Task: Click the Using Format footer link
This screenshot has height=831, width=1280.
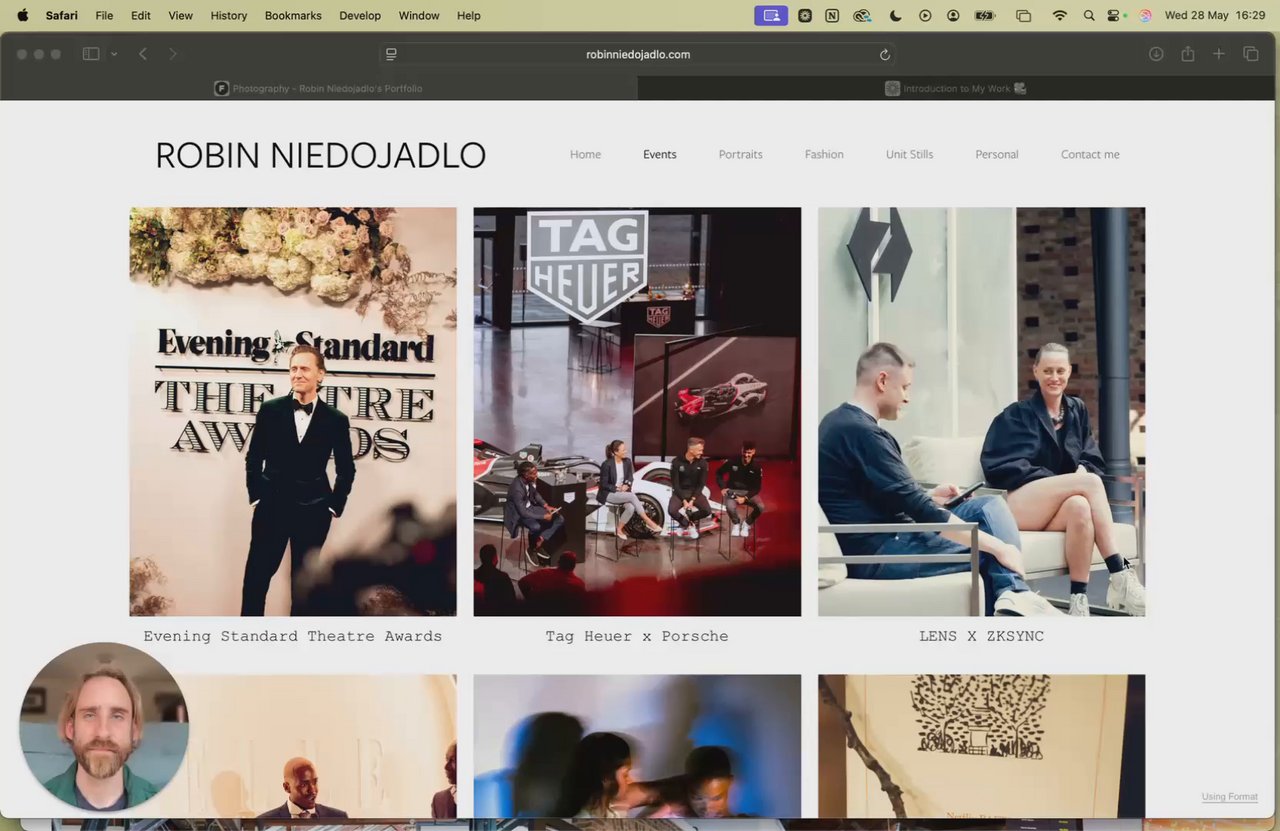Action: pyautogui.click(x=1230, y=797)
